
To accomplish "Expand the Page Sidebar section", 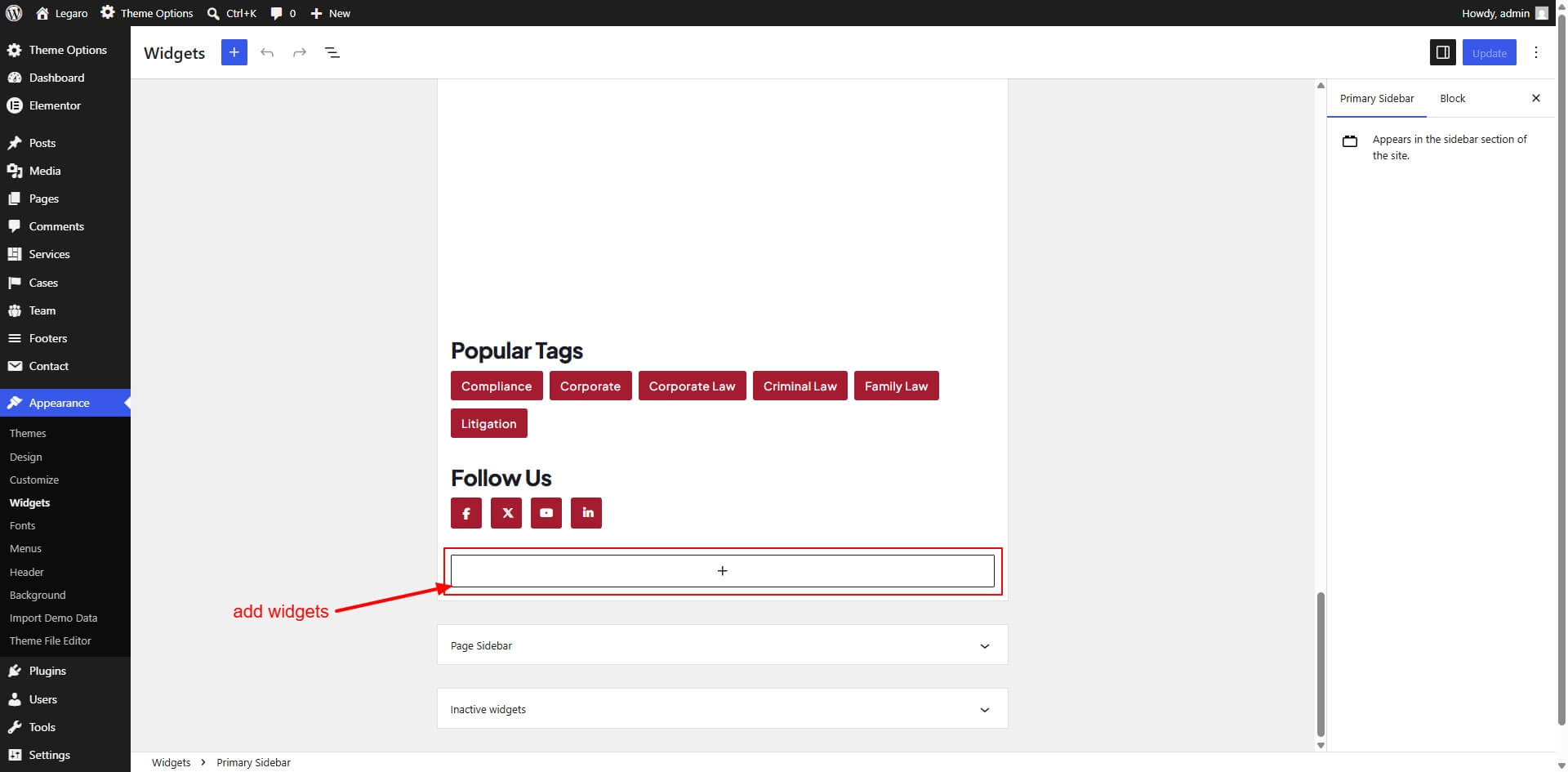I will click(x=722, y=645).
